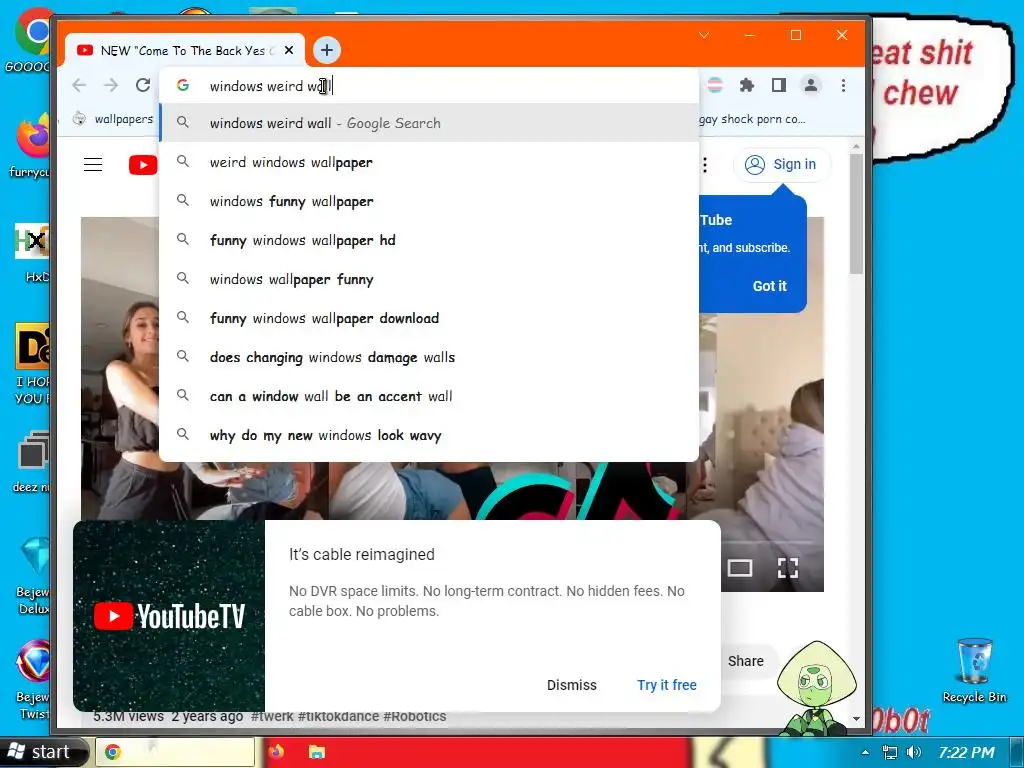The width and height of the screenshot is (1024, 768).
Task: Toggle theater mode on the video player
Action: (740, 568)
